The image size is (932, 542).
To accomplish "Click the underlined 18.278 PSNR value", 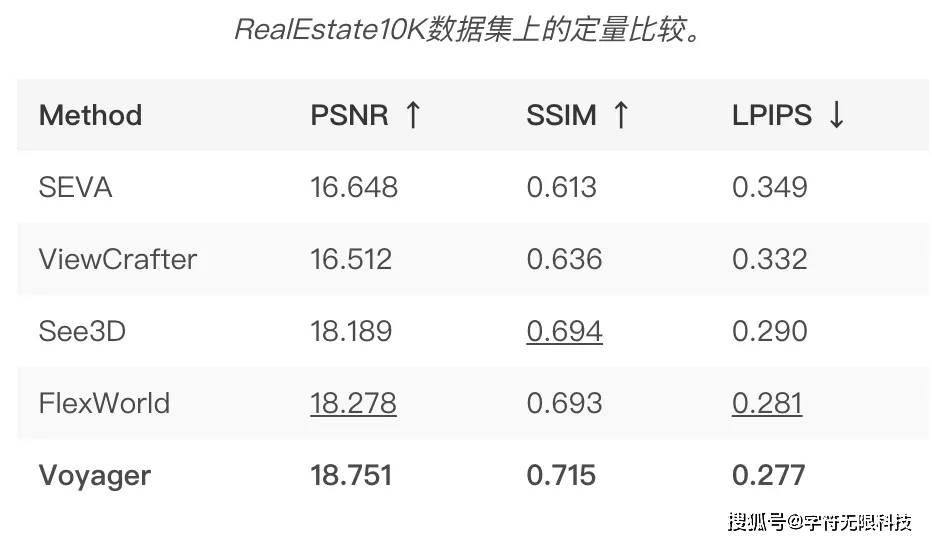I will tap(353, 404).
